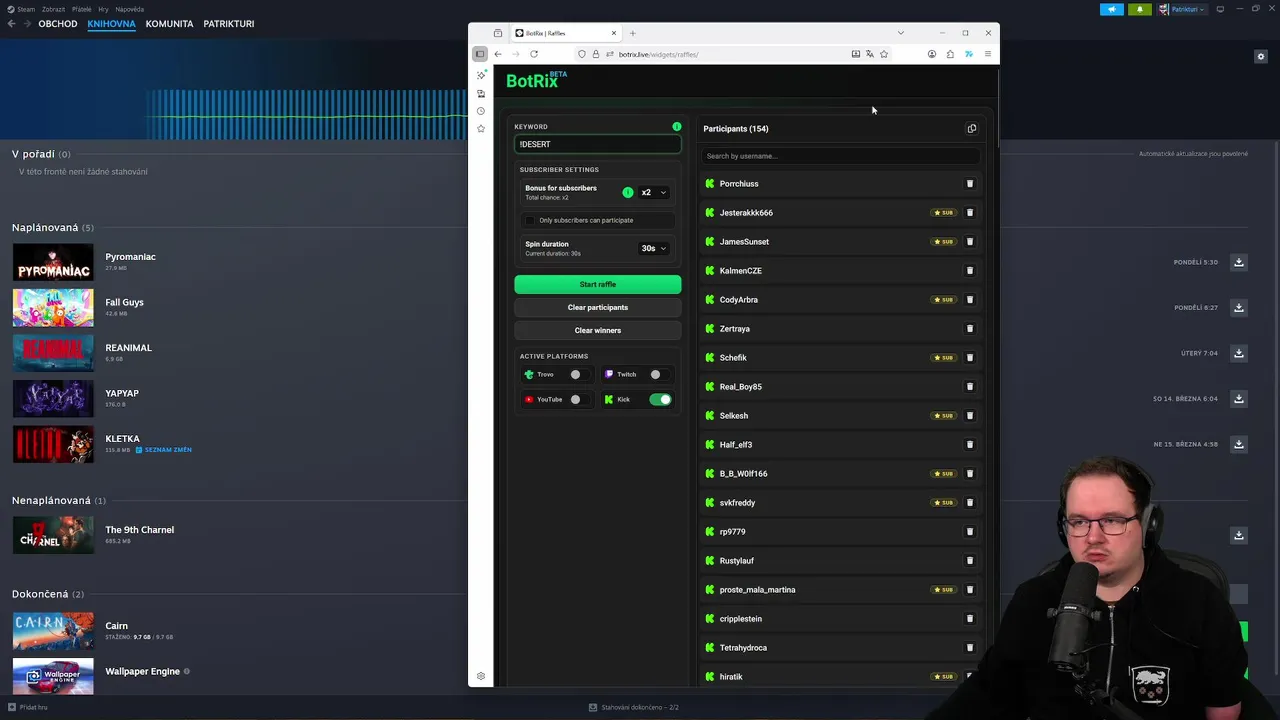Go back in the browser window
This screenshot has width=1280, height=720.
(498, 54)
